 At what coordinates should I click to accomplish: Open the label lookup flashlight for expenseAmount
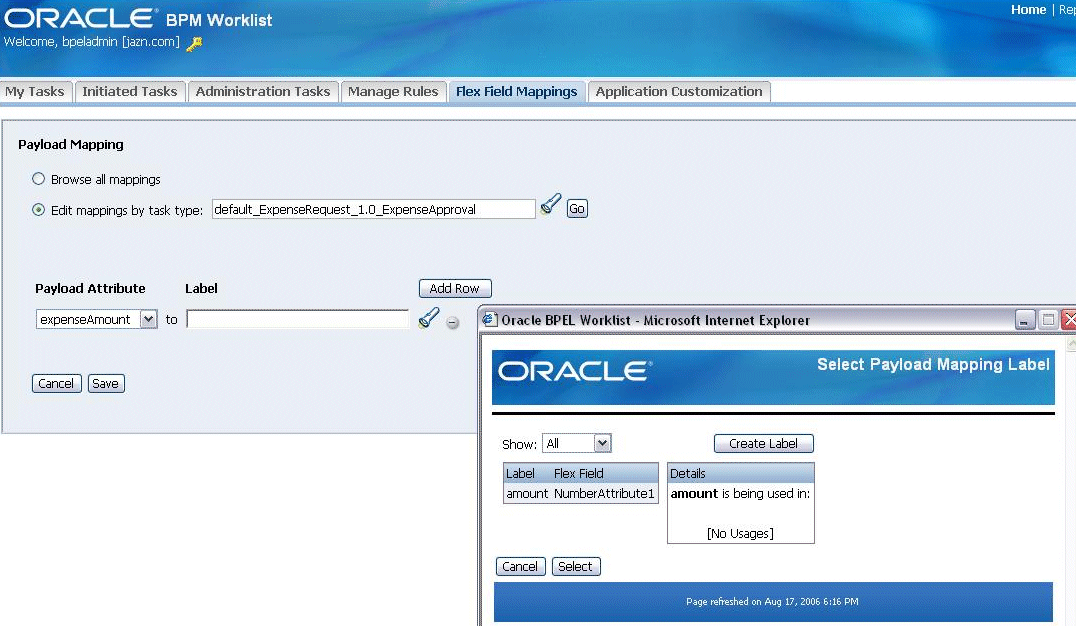point(429,318)
